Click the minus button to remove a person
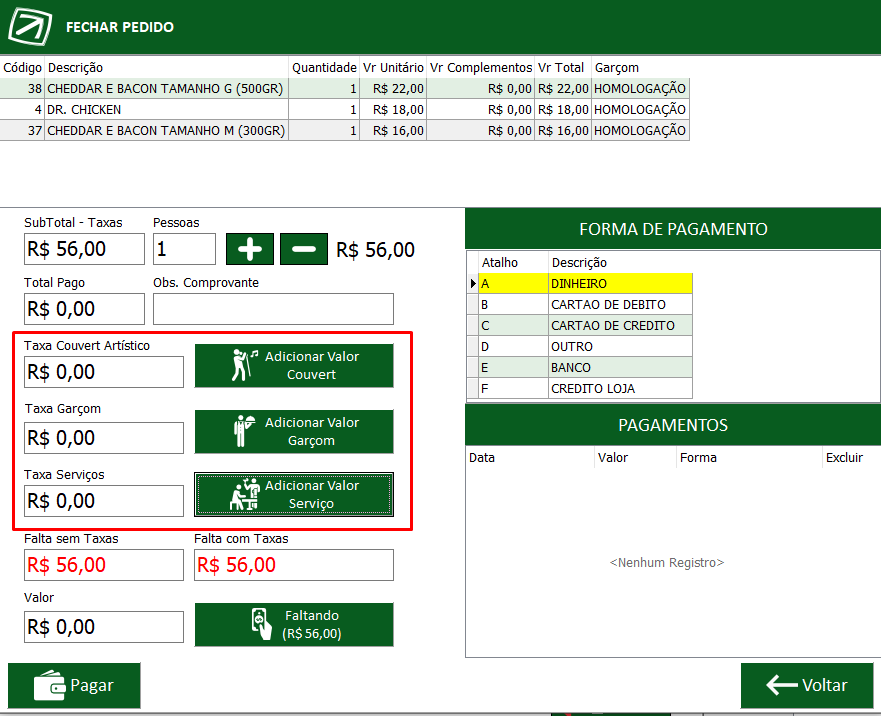The image size is (881, 716). (x=303, y=249)
